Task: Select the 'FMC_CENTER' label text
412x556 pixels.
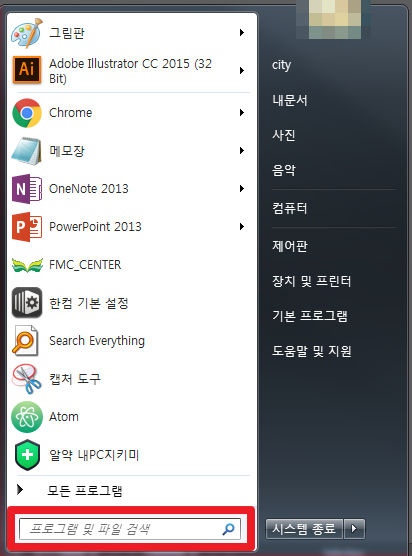Action: [x=85, y=265]
